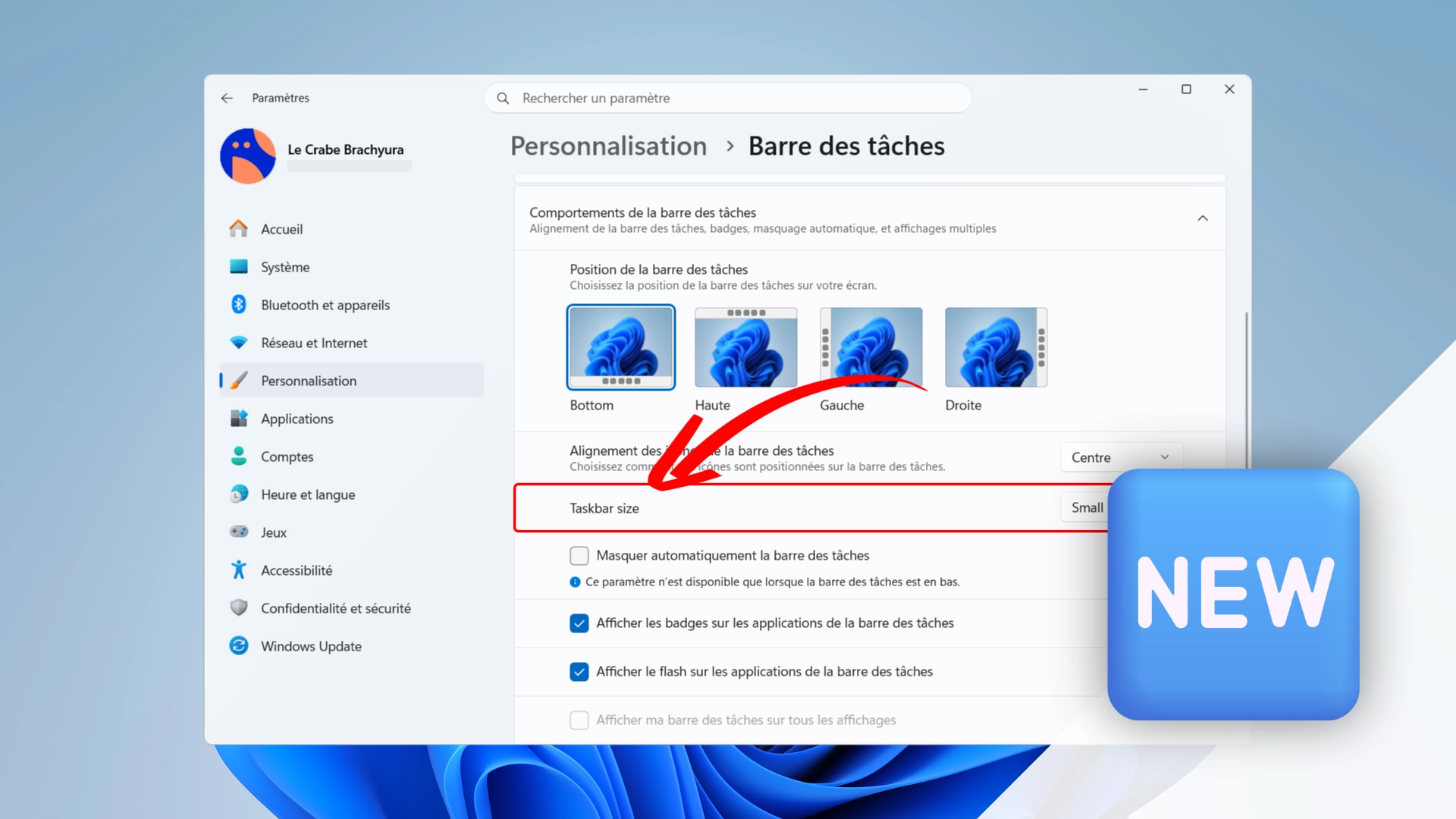
Task: Click the Barre des tâches page title
Action: click(846, 146)
